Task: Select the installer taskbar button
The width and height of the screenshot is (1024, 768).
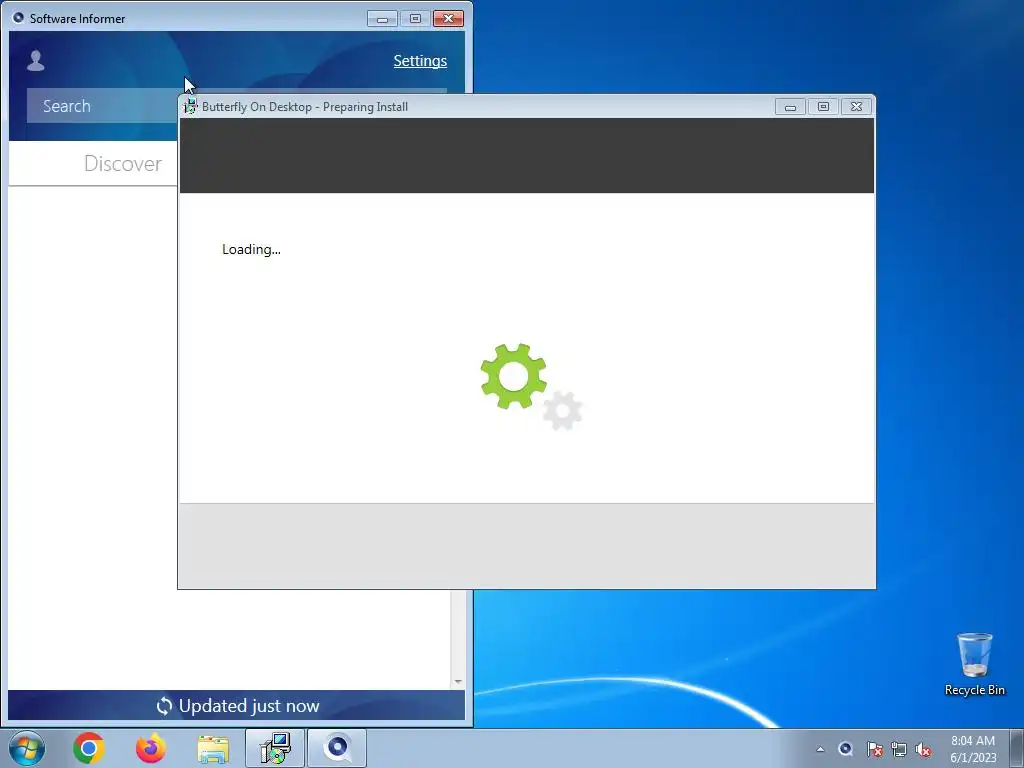Action: coord(275,748)
